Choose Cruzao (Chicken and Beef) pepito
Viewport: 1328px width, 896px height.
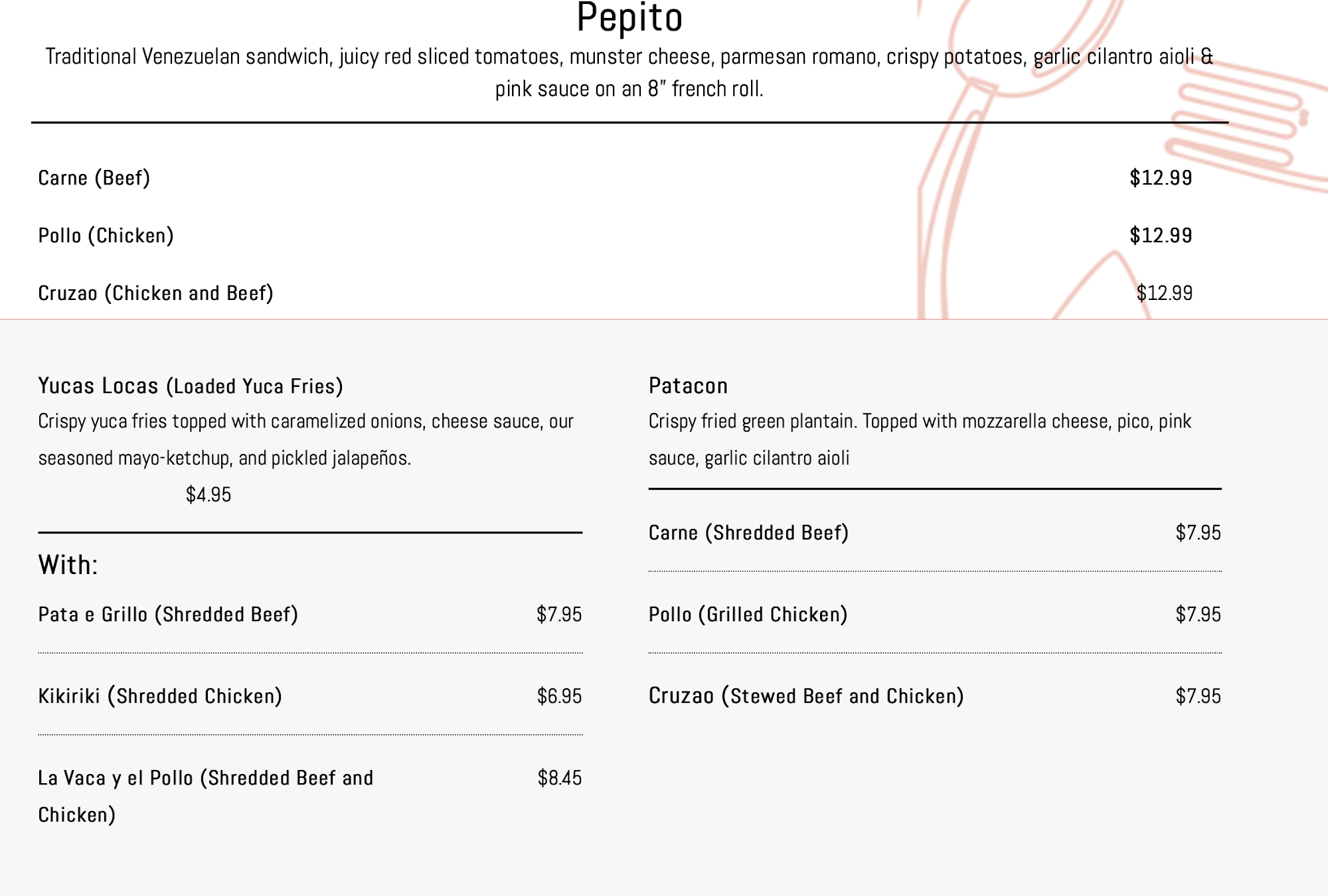click(x=156, y=293)
